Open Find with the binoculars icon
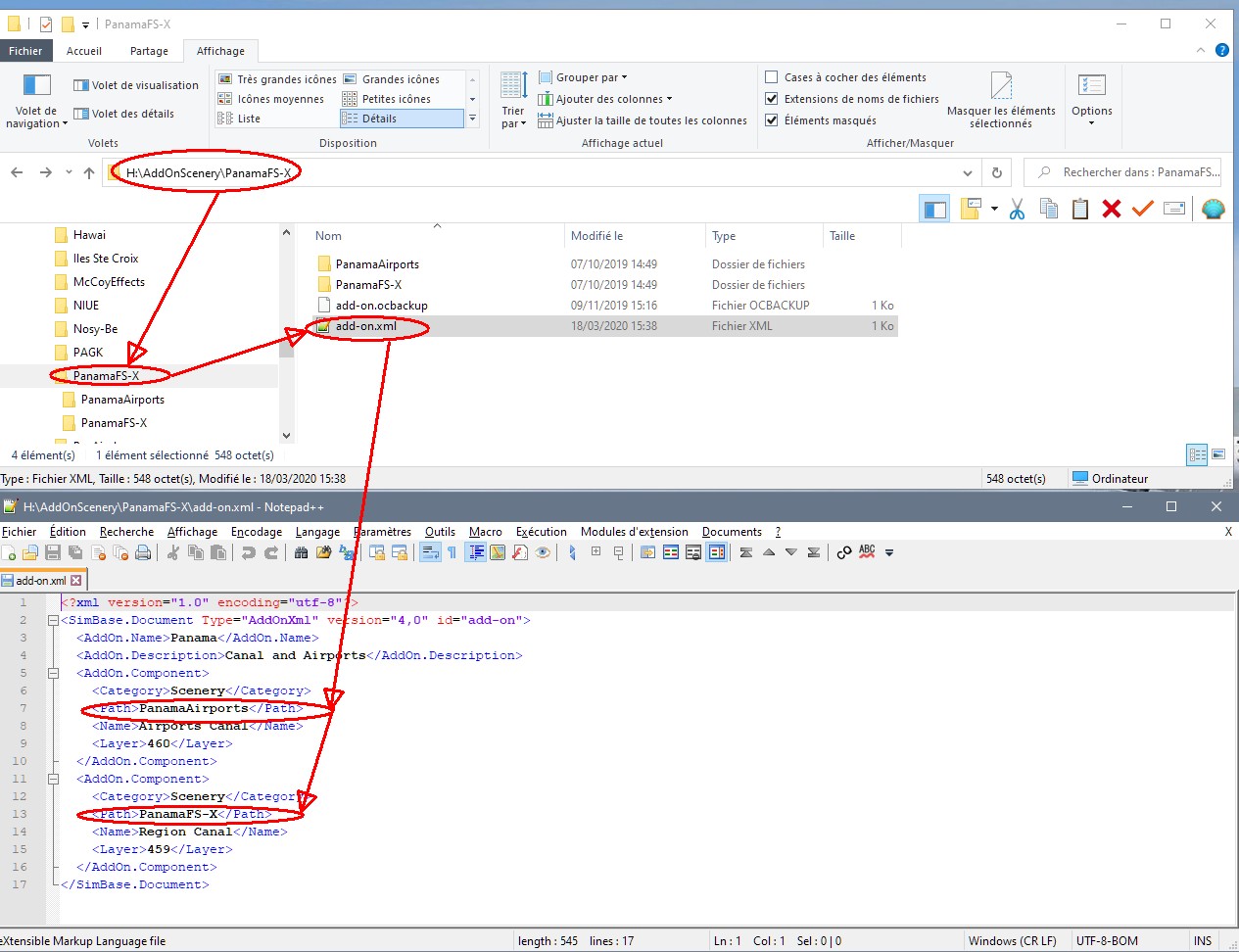 [302, 553]
